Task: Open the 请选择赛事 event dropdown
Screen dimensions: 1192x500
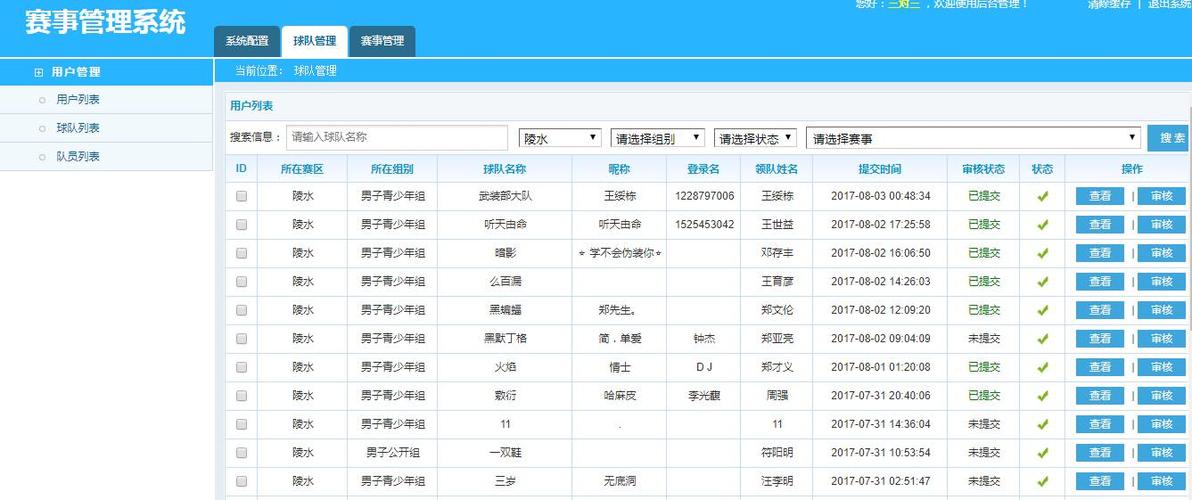Action: pos(973,138)
